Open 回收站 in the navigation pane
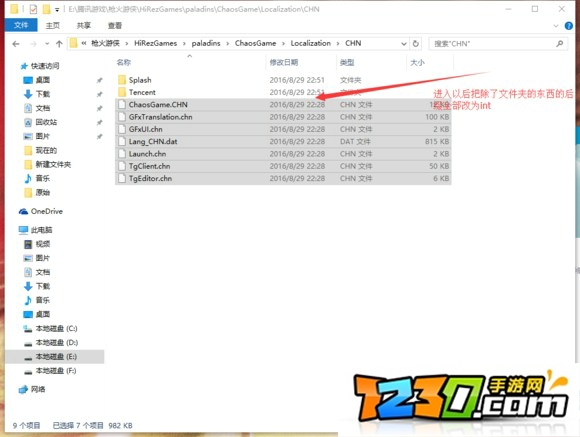 coord(46,122)
